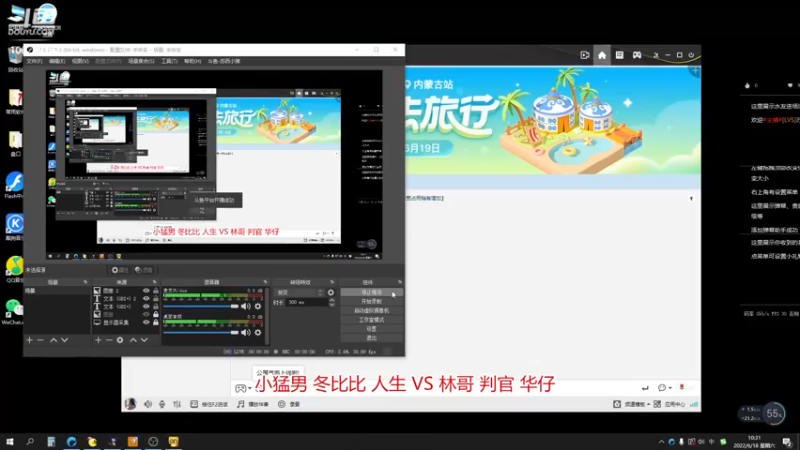Add a new source with the plus icon
This screenshot has height=450, width=800.
coord(98,340)
